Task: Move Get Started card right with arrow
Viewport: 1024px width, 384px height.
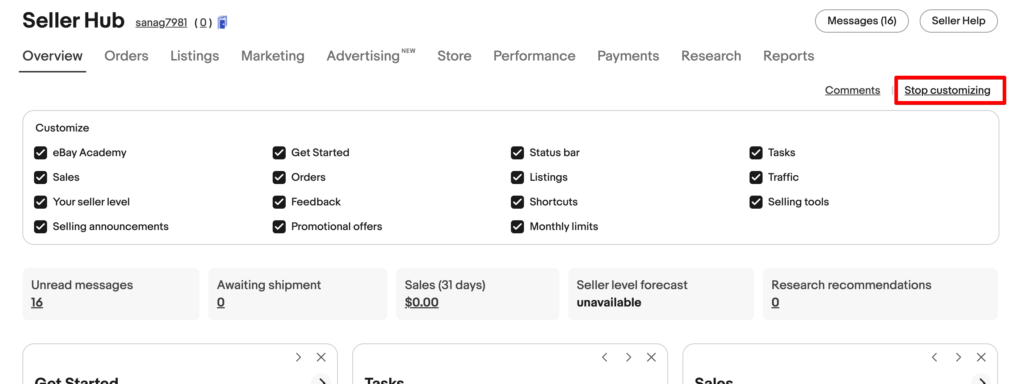Action: pyautogui.click(x=298, y=357)
